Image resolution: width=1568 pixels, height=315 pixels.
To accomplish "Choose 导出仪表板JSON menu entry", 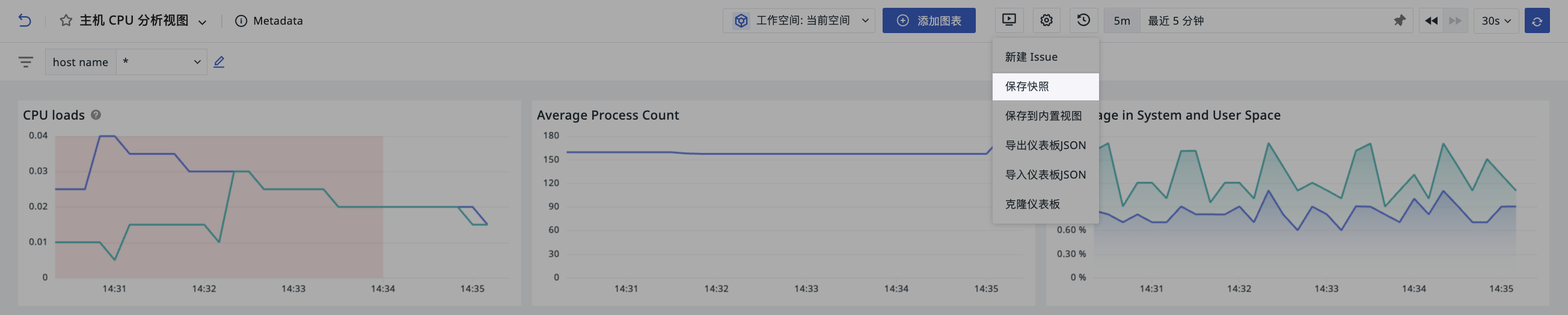I will tap(1045, 145).
